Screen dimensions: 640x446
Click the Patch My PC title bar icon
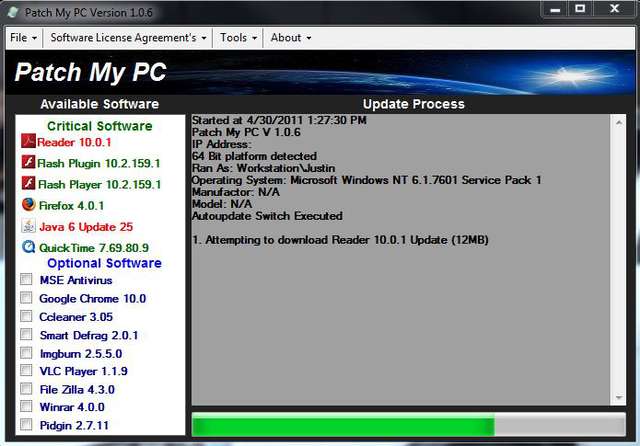tap(13, 12)
